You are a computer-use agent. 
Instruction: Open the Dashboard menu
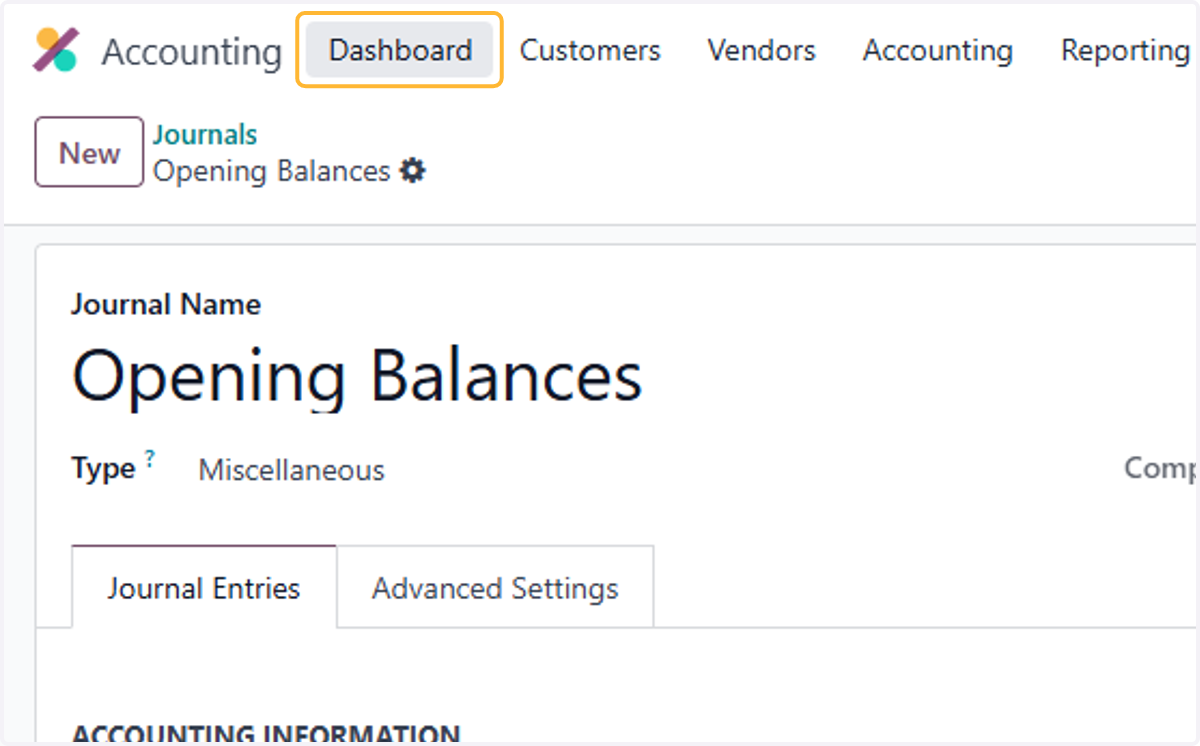(x=400, y=50)
